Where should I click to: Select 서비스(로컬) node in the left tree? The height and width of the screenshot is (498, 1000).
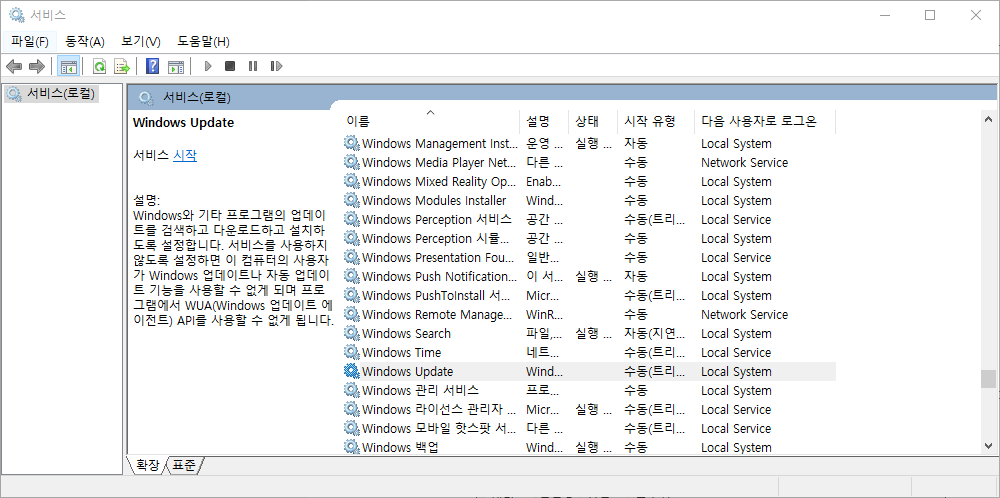click(52, 94)
